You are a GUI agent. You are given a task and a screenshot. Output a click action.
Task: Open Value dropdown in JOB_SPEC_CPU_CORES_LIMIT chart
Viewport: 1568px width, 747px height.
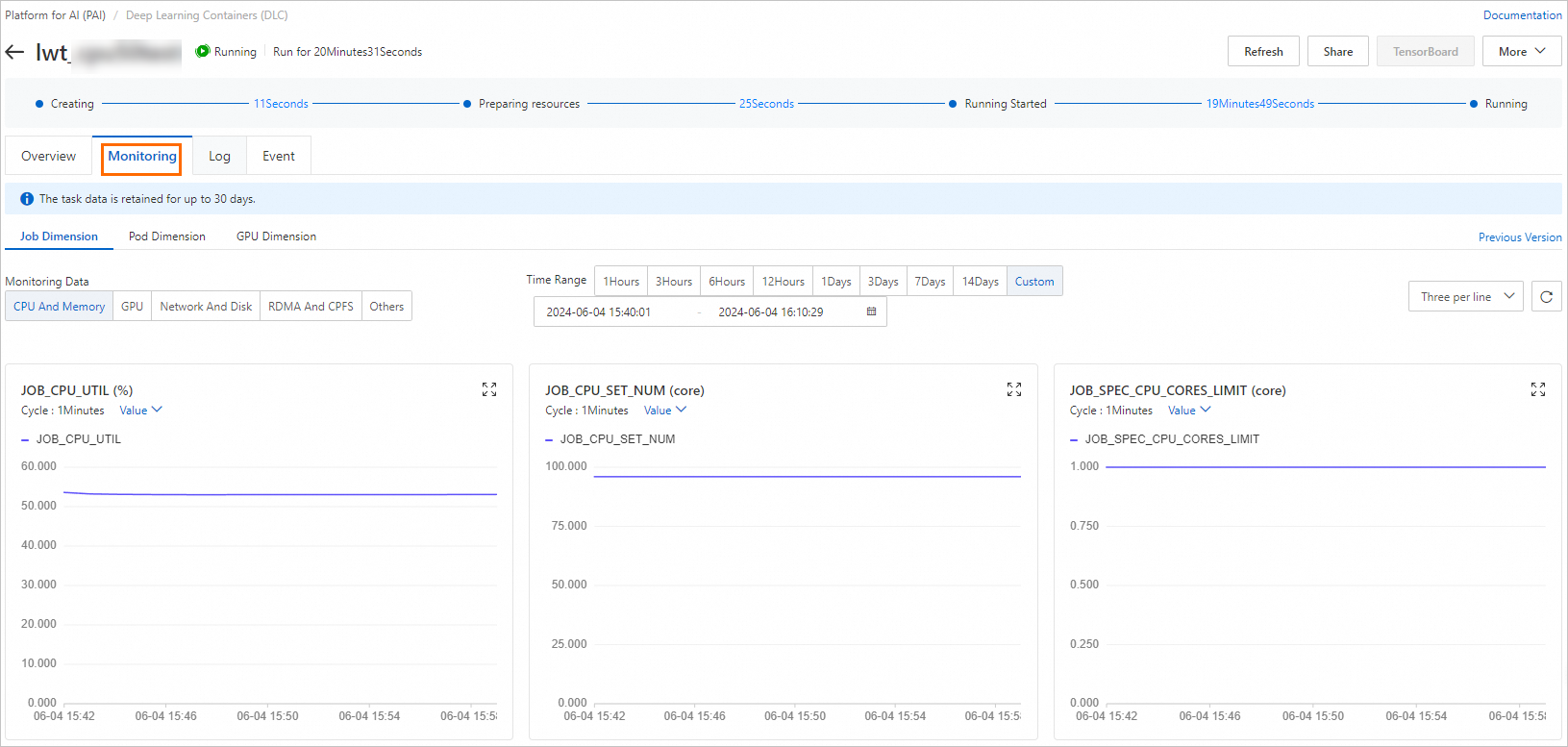click(1189, 411)
